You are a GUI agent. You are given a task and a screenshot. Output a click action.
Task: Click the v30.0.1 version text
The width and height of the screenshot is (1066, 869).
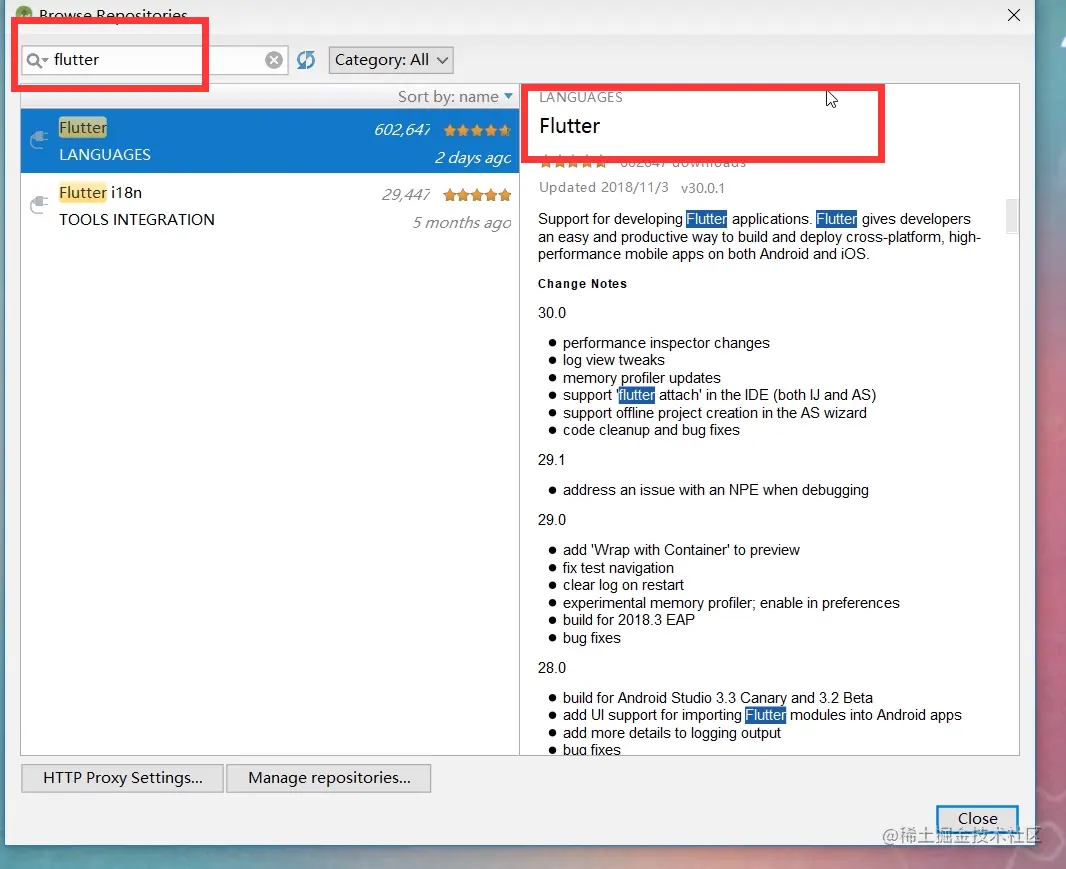pyautogui.click(x=703, y=188)
